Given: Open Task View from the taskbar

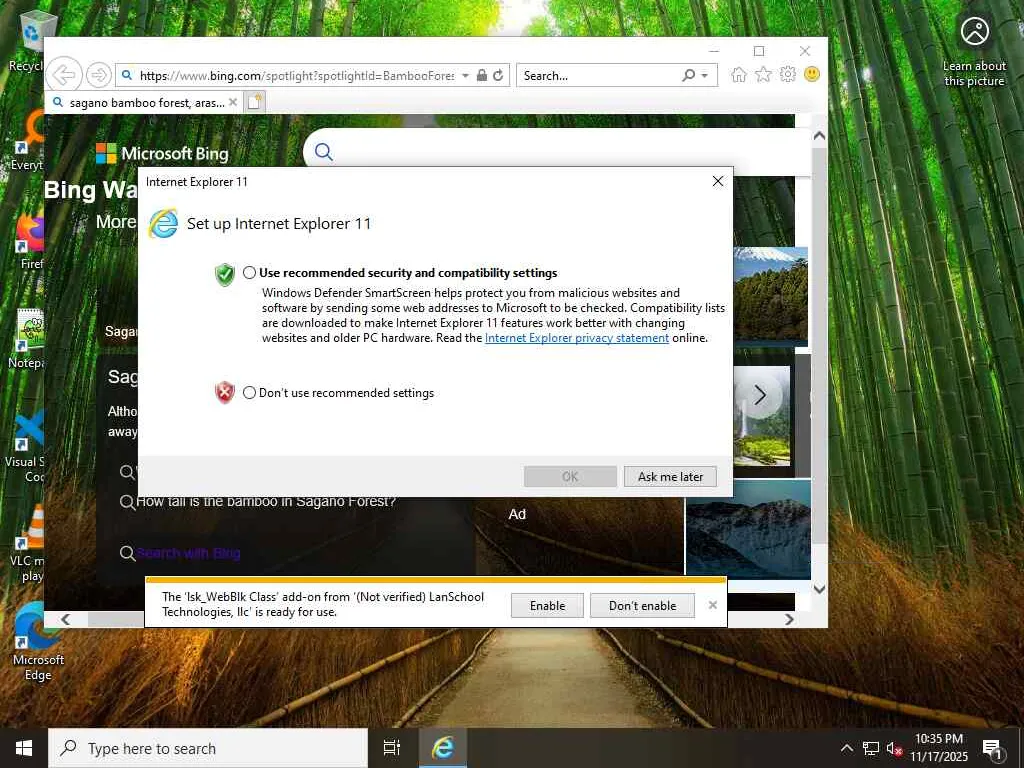Looking at the screenshot, I should pyautogui.click(x=392, y=748).
